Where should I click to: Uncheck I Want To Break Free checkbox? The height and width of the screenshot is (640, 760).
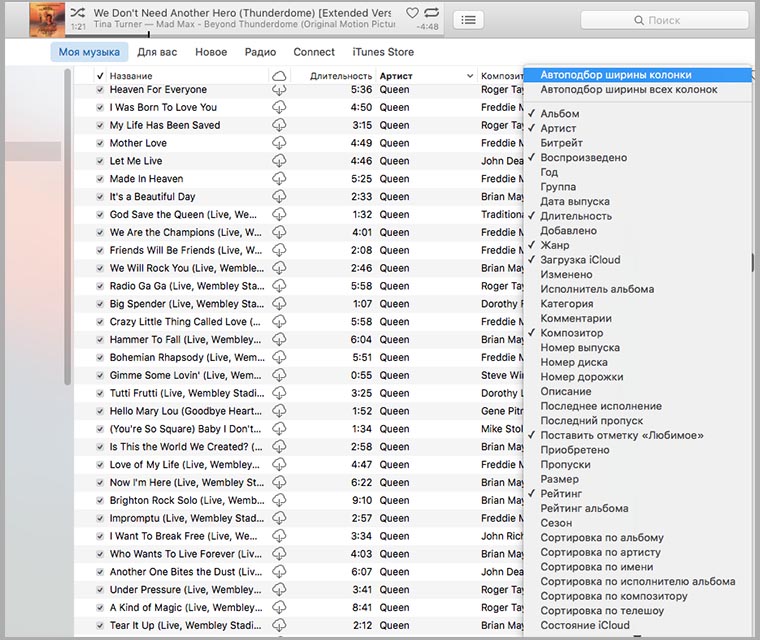100,536
